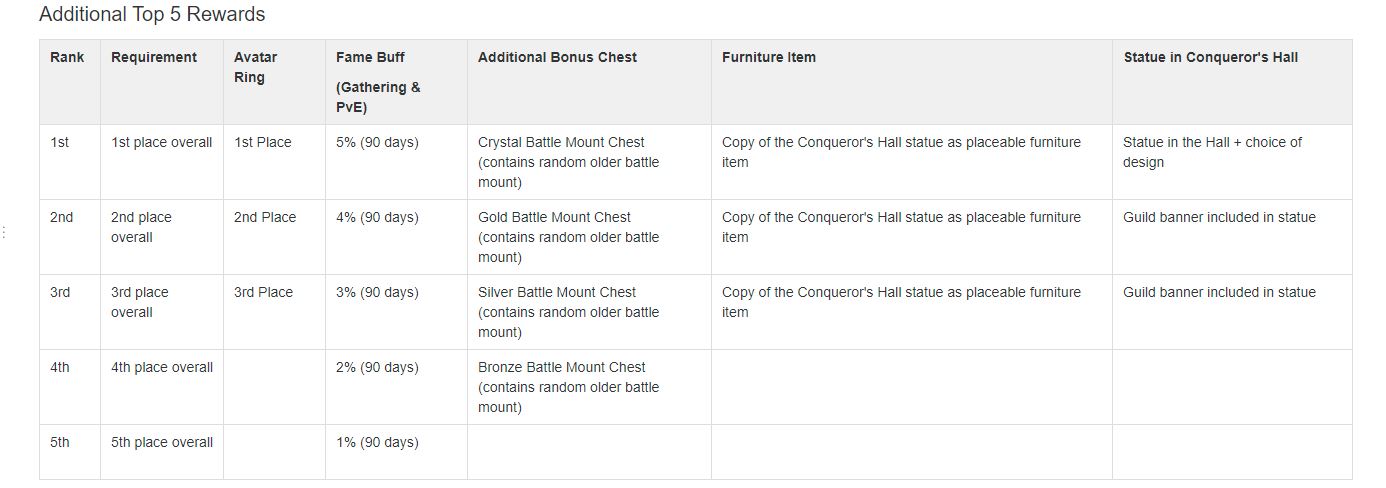Image resolution: width=1386 pixels, height=488 pixels.
Task: Select the 'Additional Top 5 Rewards' heading
Action: pos(152,15)
